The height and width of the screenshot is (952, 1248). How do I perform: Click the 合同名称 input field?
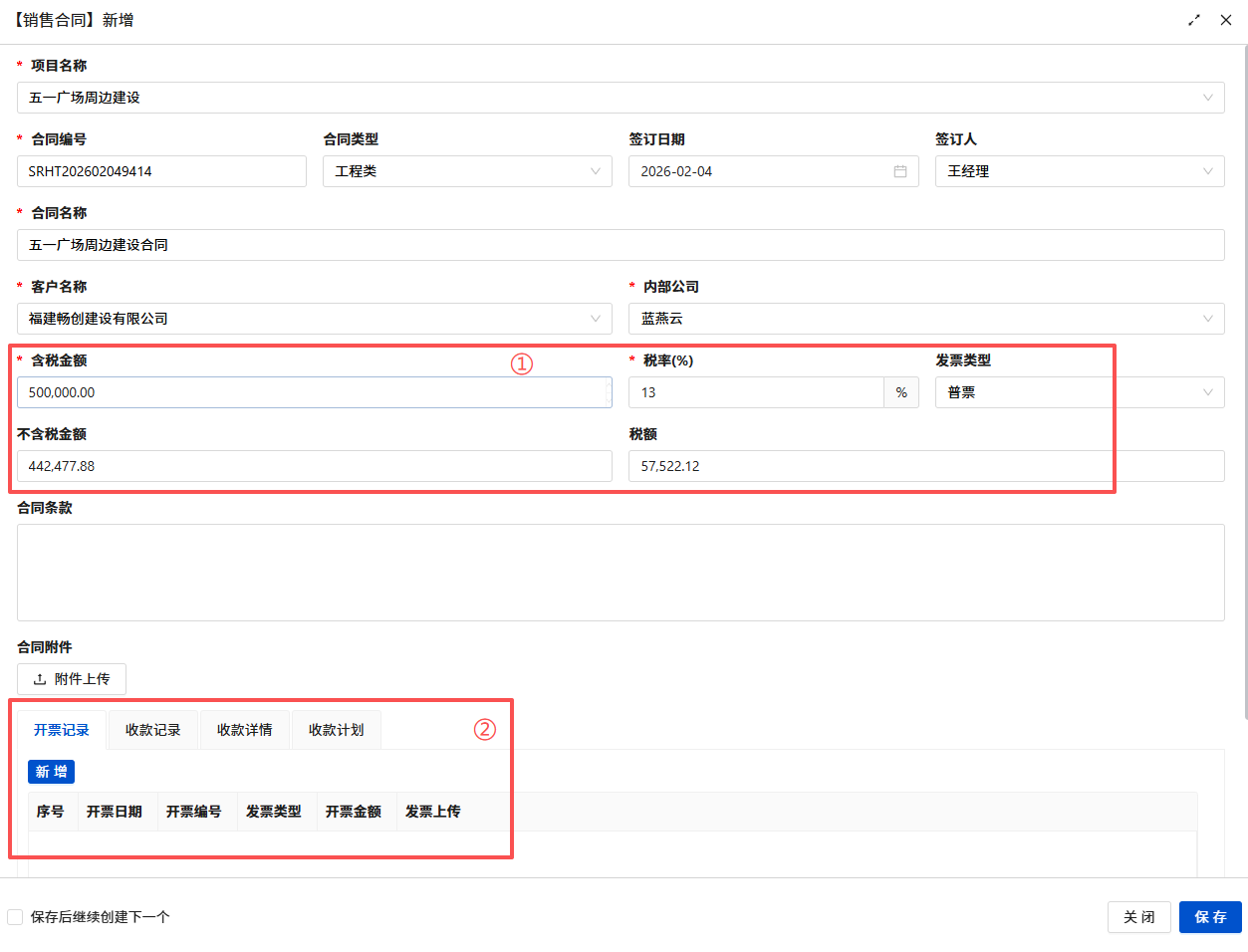tap(621, 245)
